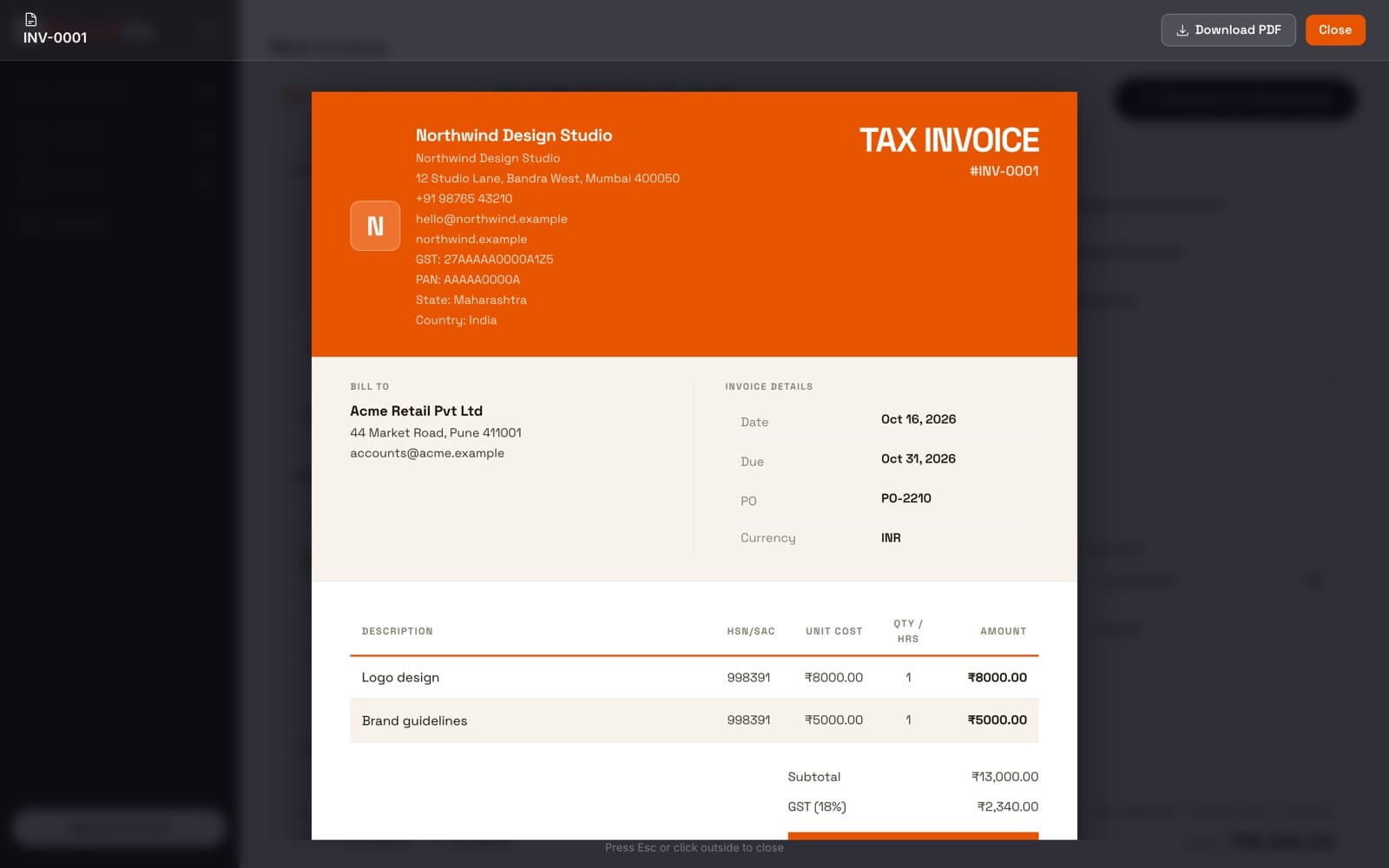Click Country: India line
The image size is (1389, 868).
point(457,320)
